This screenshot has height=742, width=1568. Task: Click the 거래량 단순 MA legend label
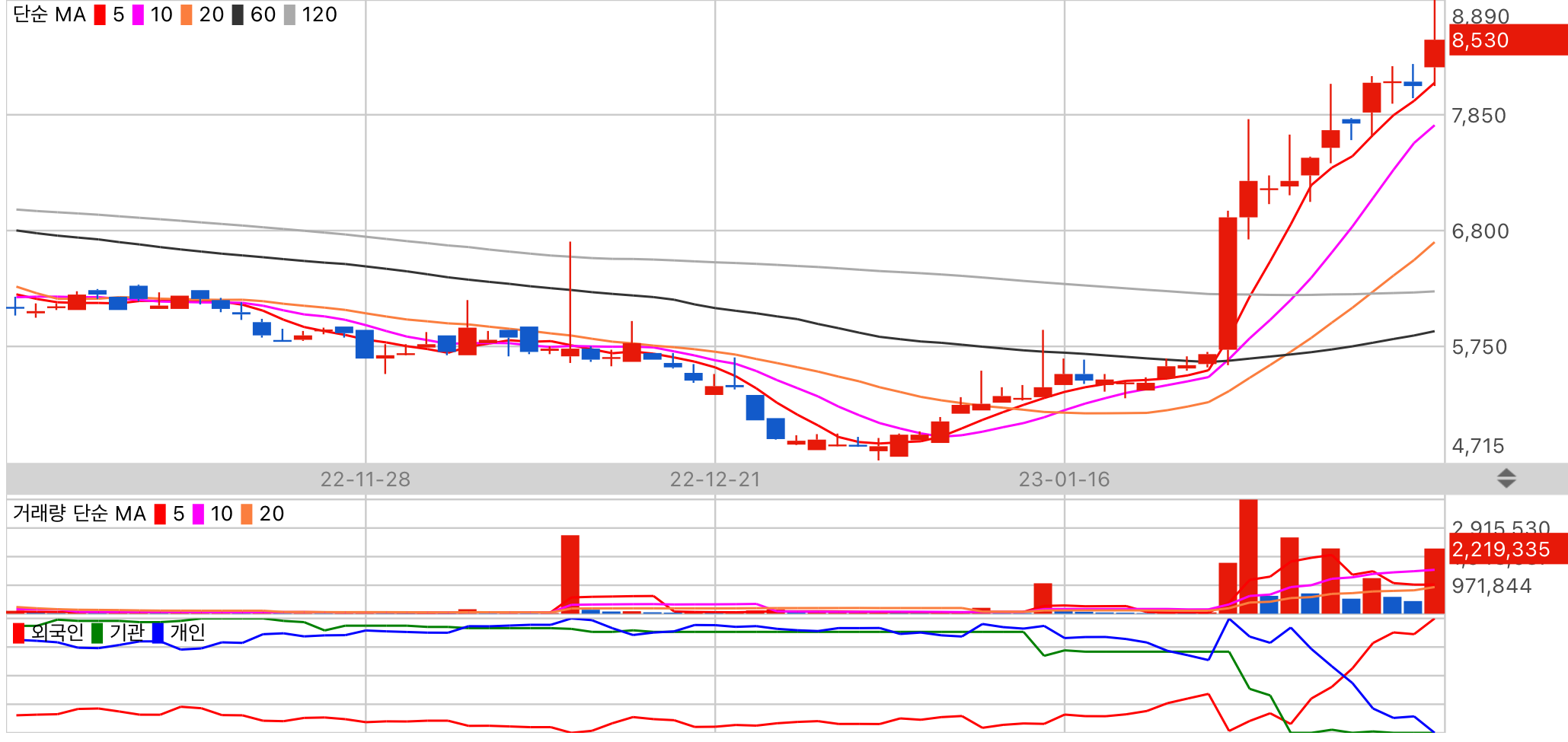click(79, 514)
